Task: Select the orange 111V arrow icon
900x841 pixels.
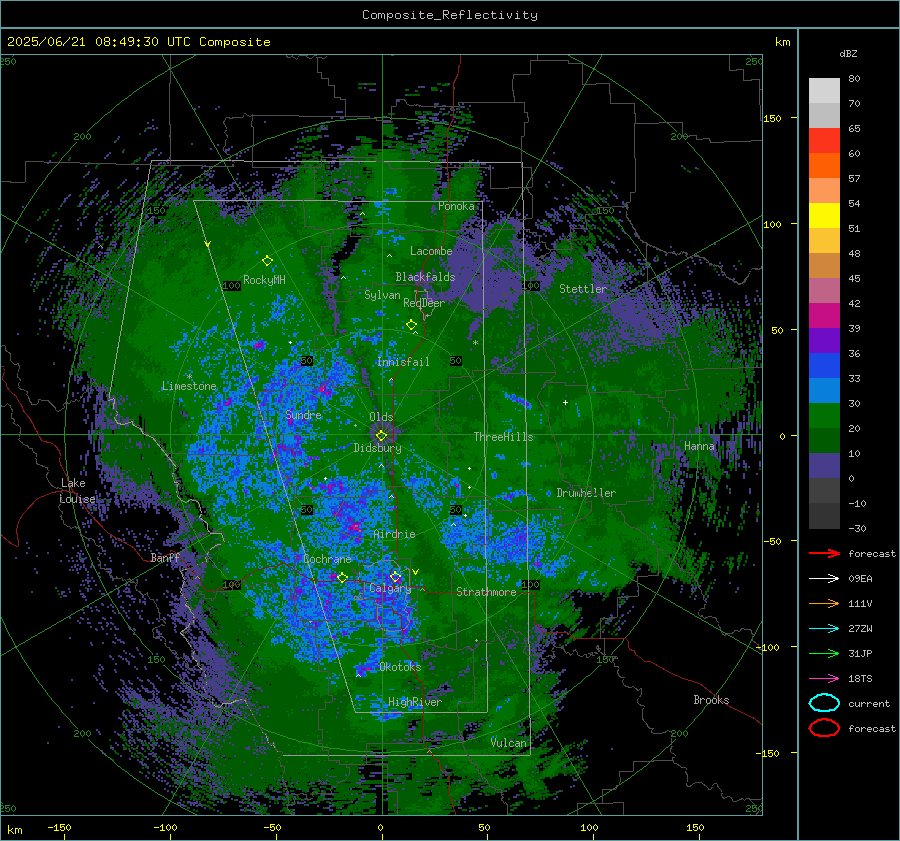Action: tap(824, 603)
